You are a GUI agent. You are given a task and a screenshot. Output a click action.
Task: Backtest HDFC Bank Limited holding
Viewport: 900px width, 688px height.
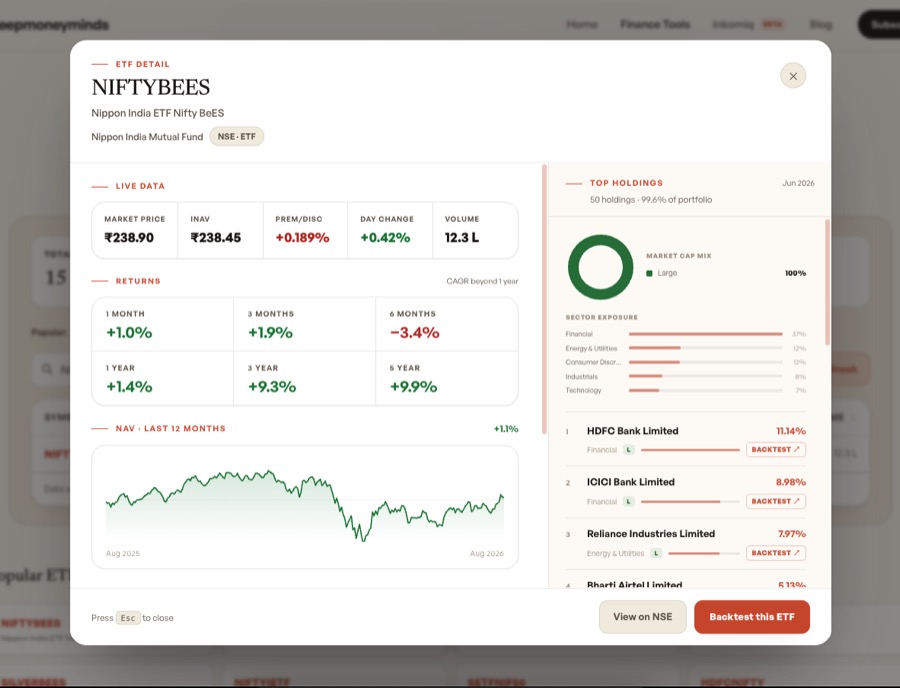[x=775, y=449]
